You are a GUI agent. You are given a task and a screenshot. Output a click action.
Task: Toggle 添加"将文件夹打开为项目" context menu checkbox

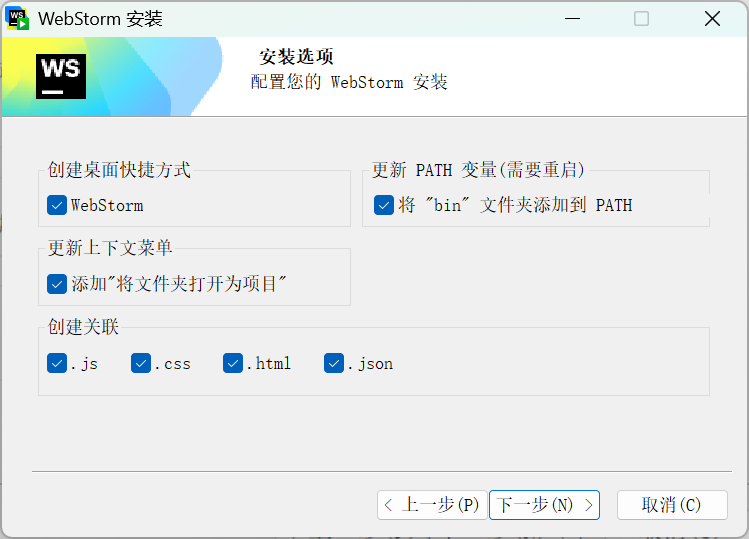(x=57, y=284)
